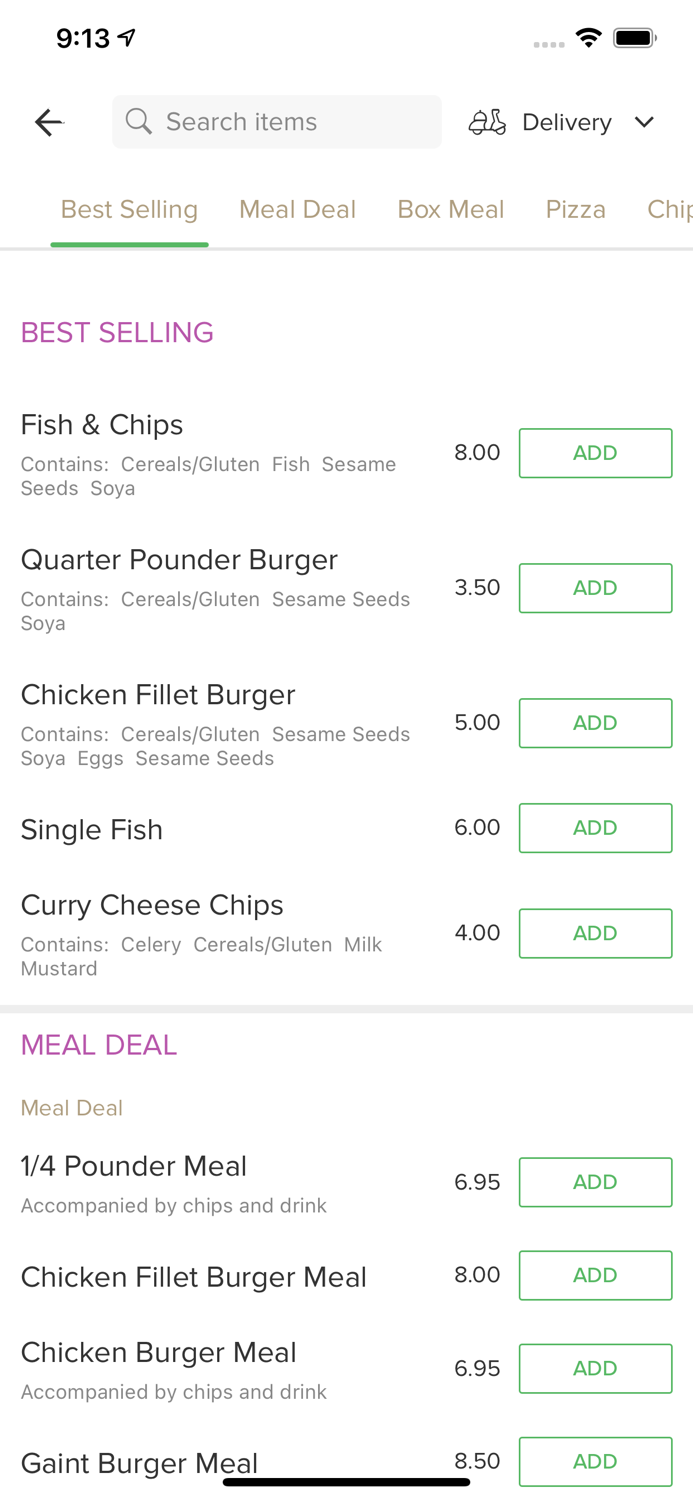693x1500 pixels.
Task: Switch to the Pizza tab
Action: [576, 209]
